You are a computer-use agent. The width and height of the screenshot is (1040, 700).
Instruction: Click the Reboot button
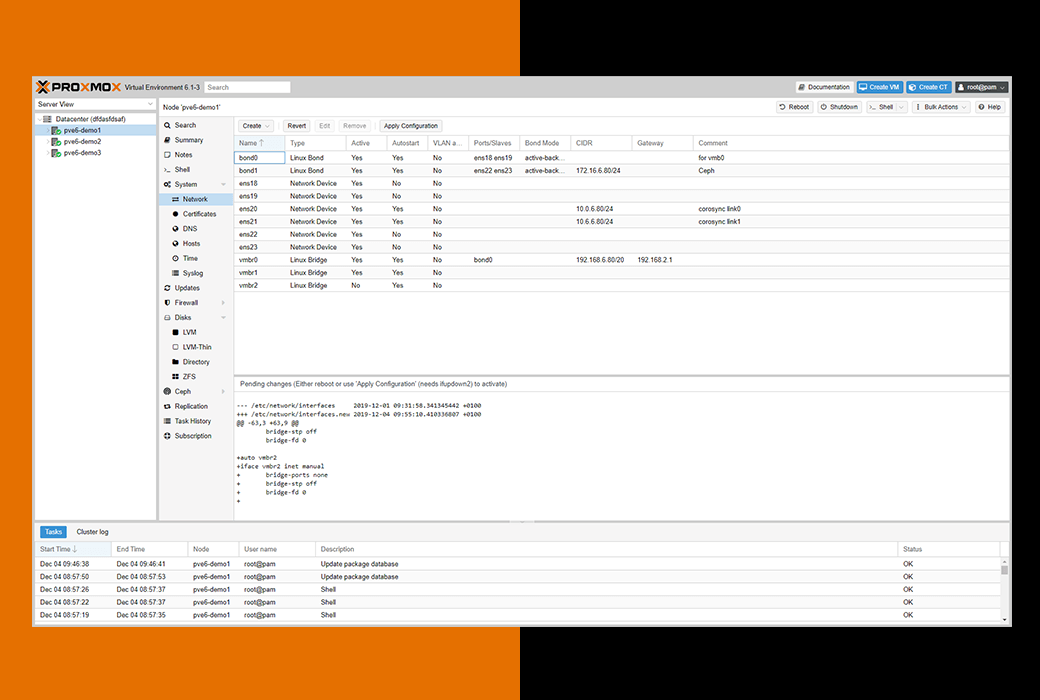794,107
